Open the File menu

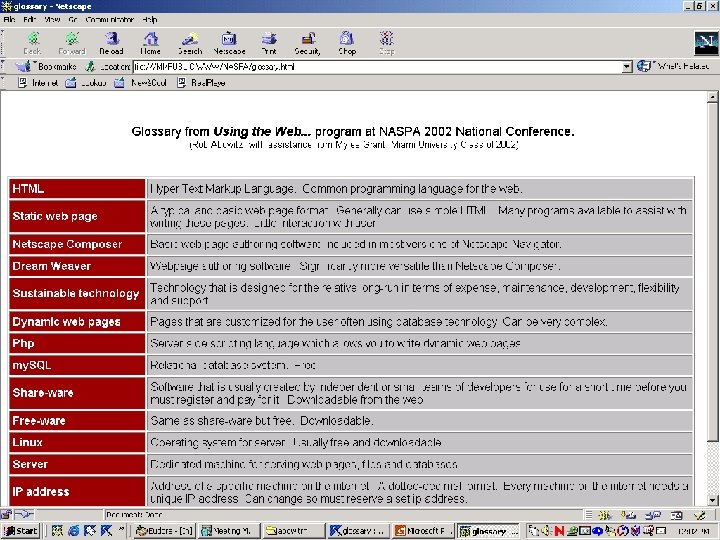tap(9, 19)
